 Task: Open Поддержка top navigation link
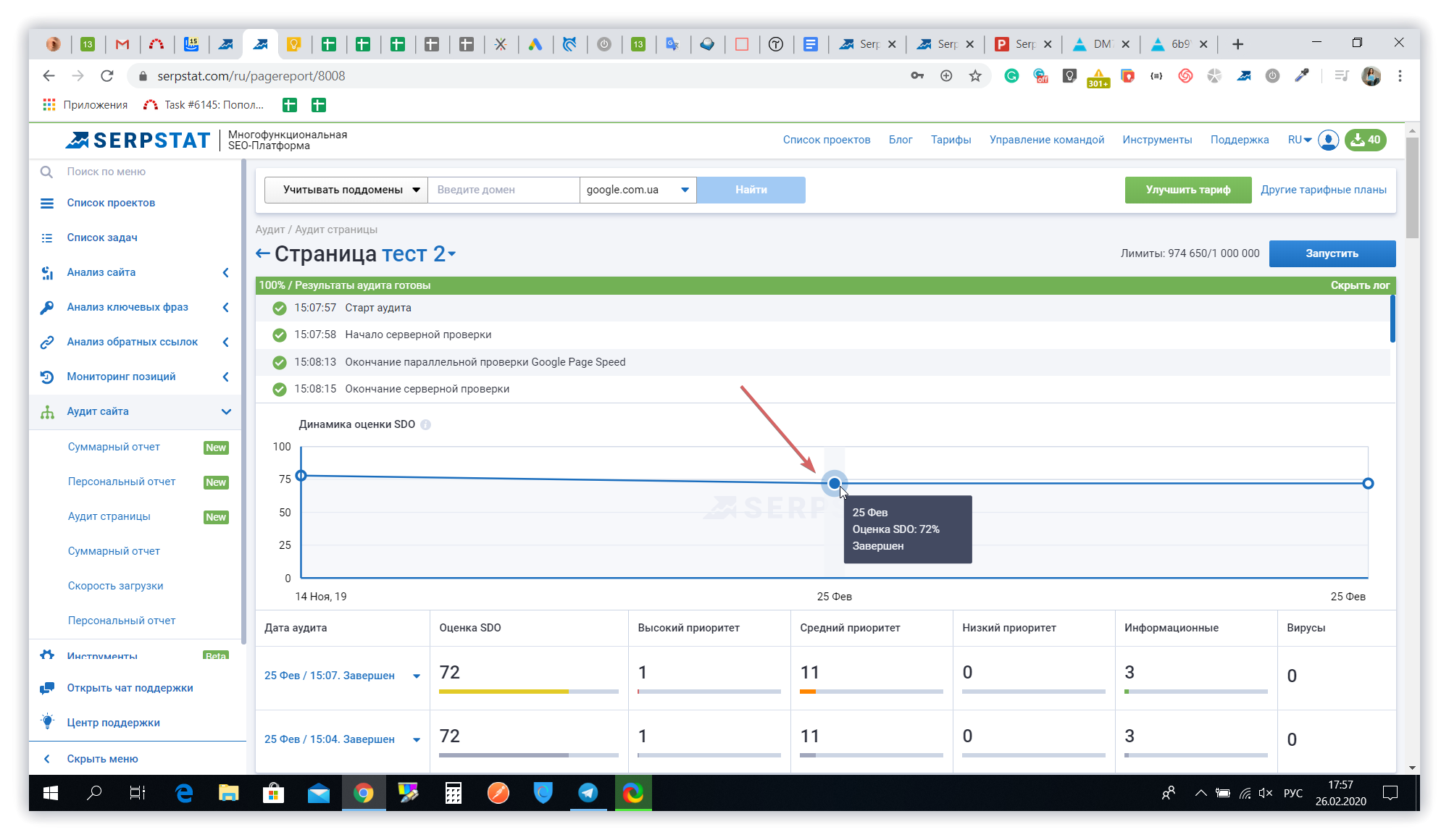1240,140
